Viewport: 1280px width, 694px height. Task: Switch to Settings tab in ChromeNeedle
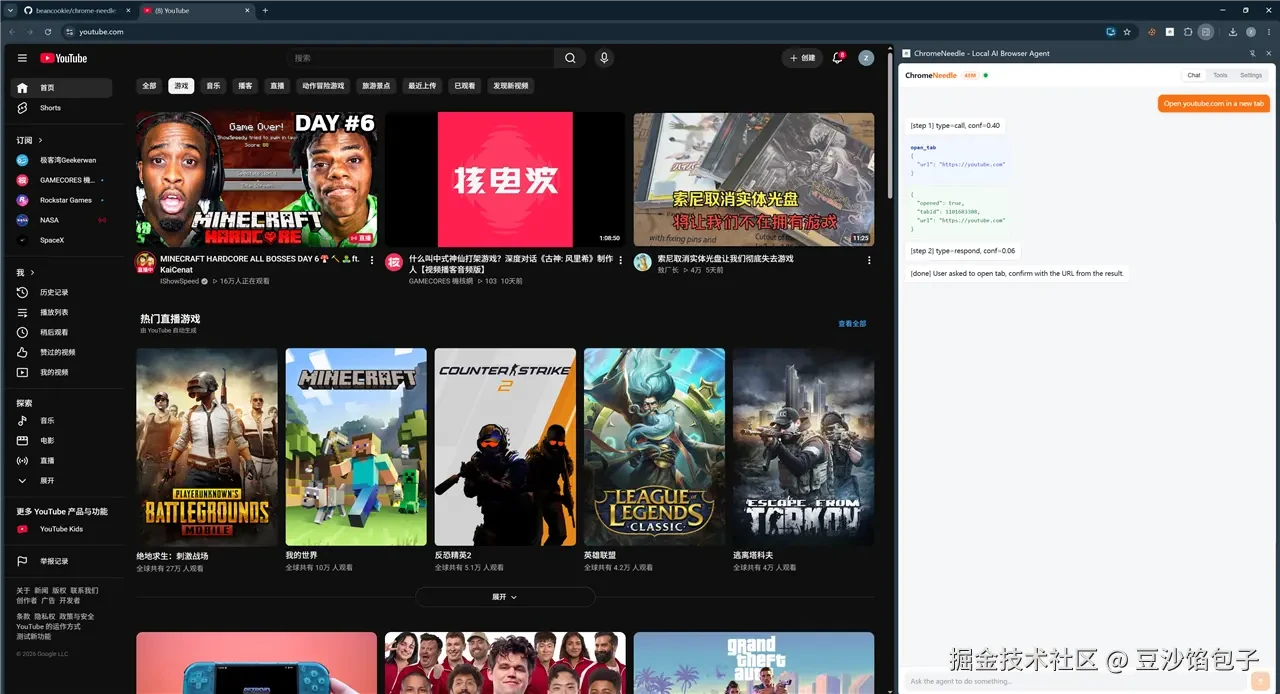click(1251, 75)
